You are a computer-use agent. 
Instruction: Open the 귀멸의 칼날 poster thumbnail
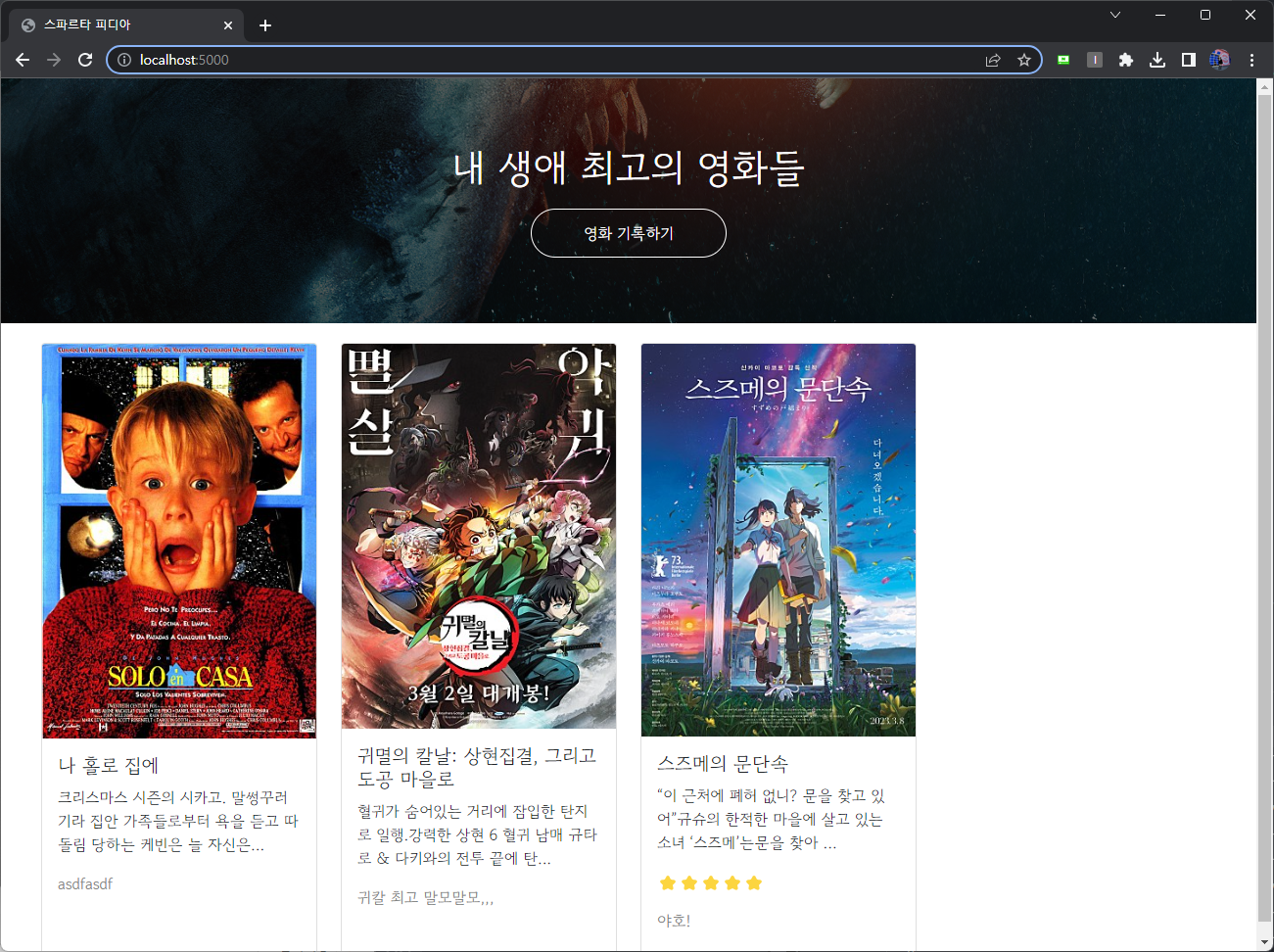point(479,536)
